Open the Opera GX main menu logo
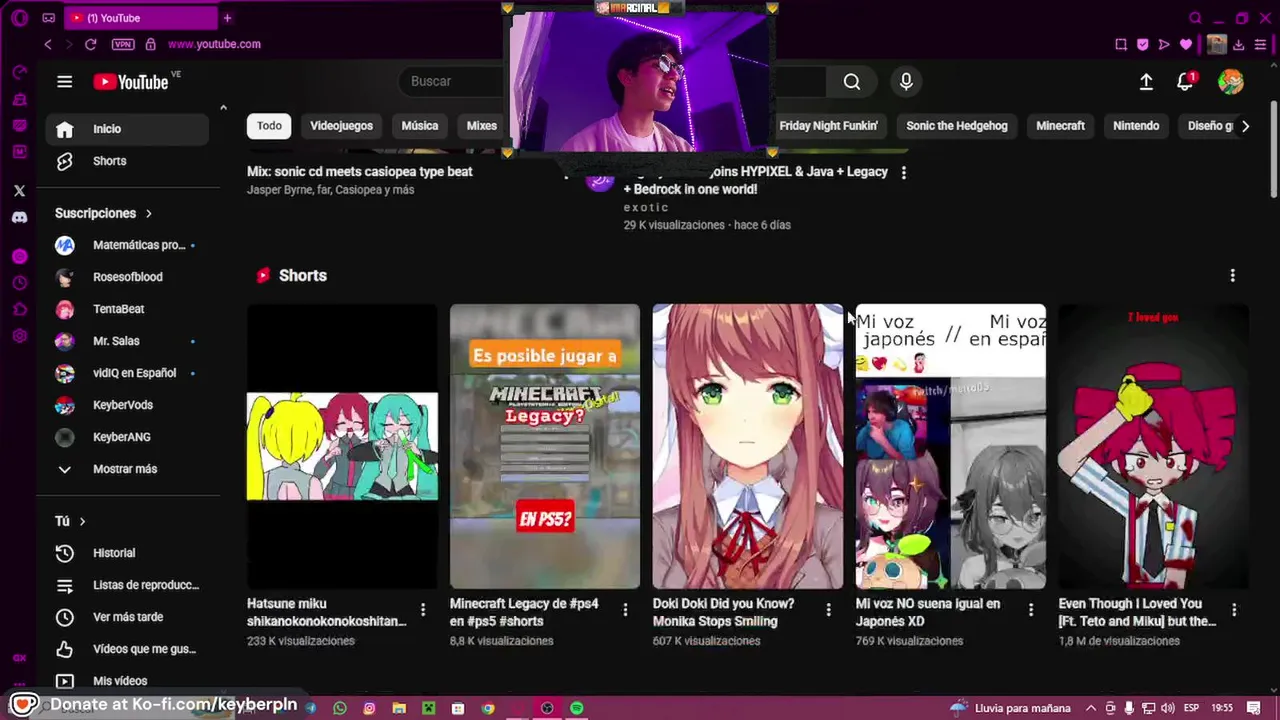This screenshot has width=1280, height=720. (x=19, y=18)
